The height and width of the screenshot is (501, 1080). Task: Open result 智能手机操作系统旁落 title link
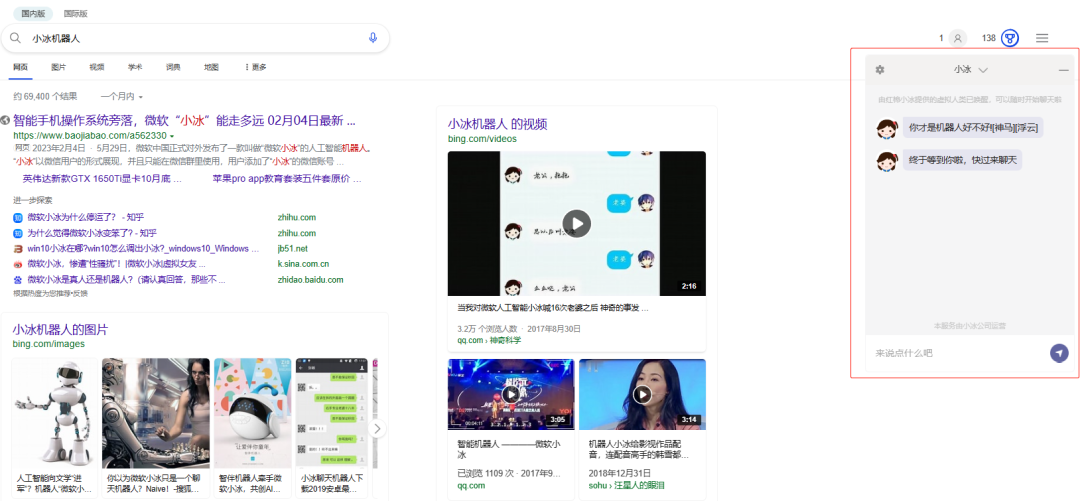pyautogui.click(x=185, y=121)
